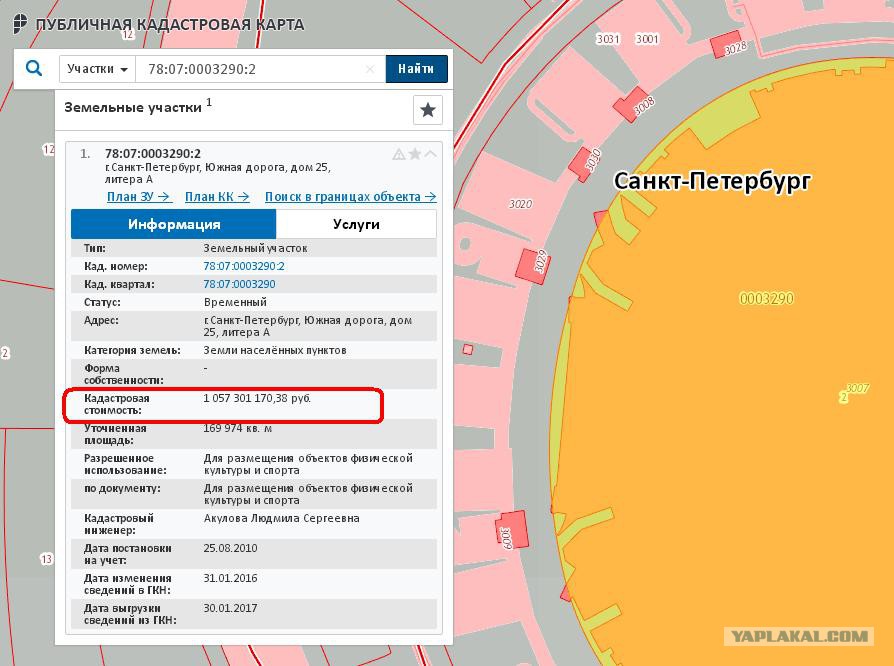This screenshot has height=666, width=894.
Task: Click Поиск в границах объекта link
Action: tap(351, 197)
